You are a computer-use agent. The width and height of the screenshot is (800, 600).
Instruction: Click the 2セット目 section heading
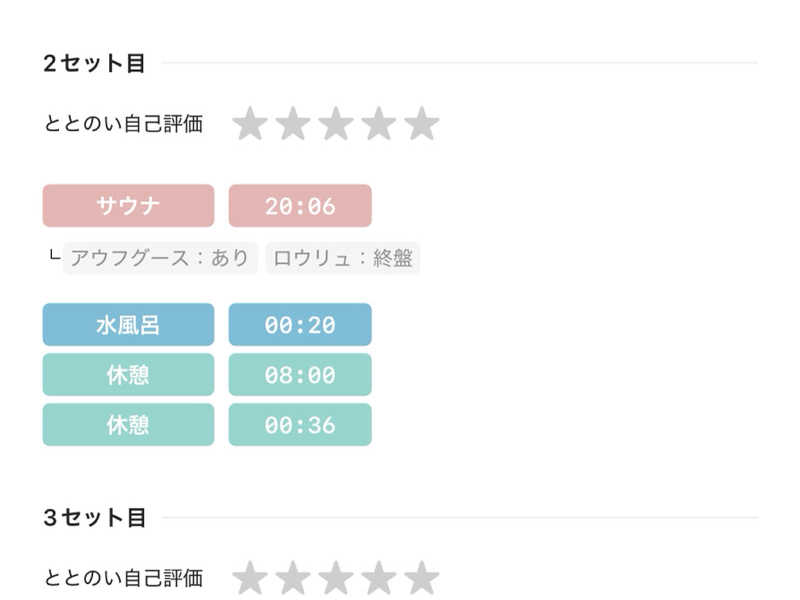[95, 64]
